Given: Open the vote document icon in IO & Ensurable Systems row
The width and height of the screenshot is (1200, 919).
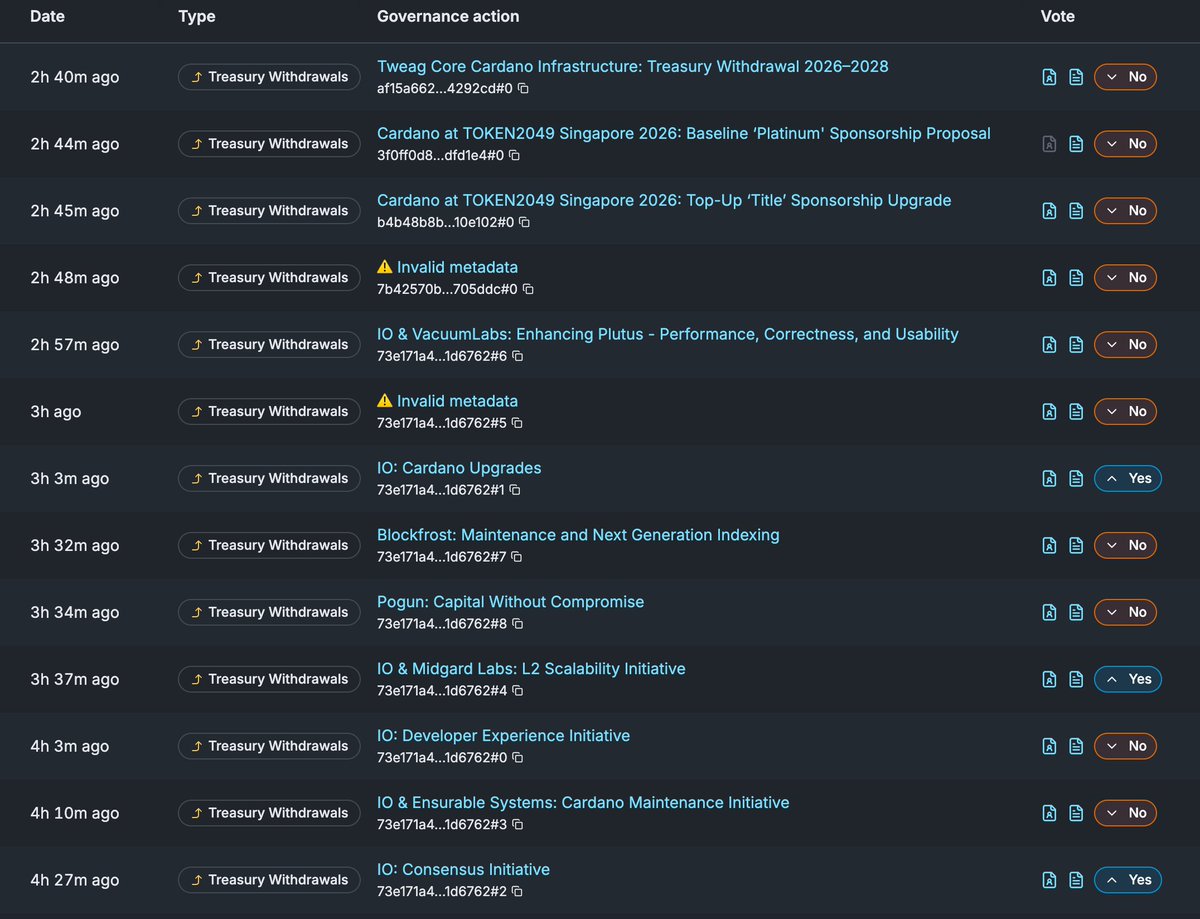Looking at the screenshot, I should (1076, 814).
